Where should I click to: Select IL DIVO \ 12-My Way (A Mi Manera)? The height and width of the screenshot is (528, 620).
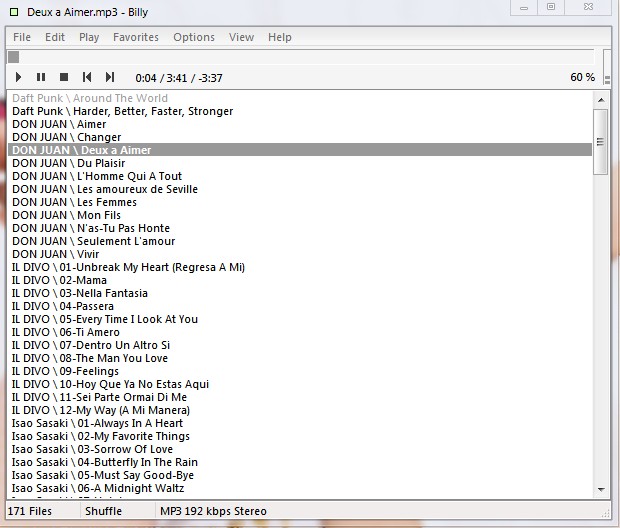point(300,410)
